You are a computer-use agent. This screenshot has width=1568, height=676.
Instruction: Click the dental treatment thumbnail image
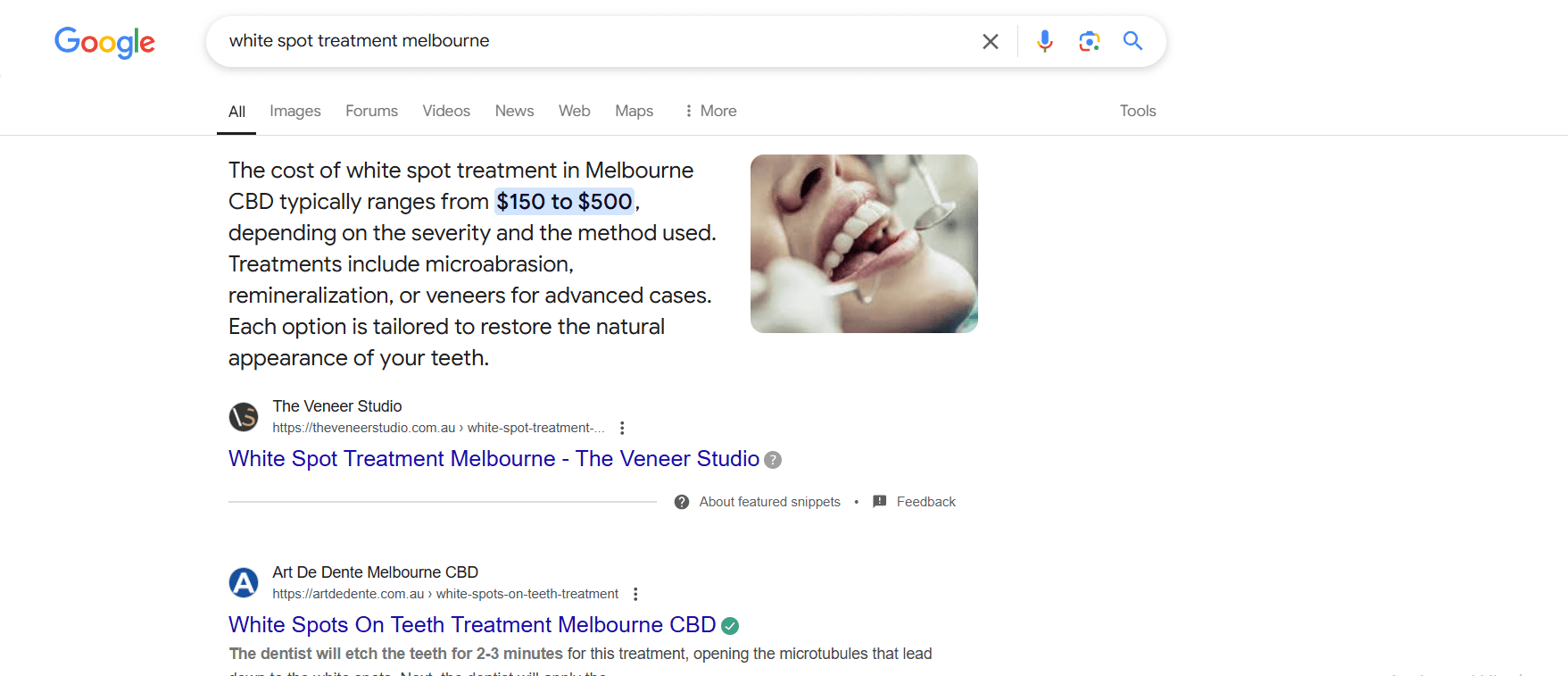(x=864, y=244)
